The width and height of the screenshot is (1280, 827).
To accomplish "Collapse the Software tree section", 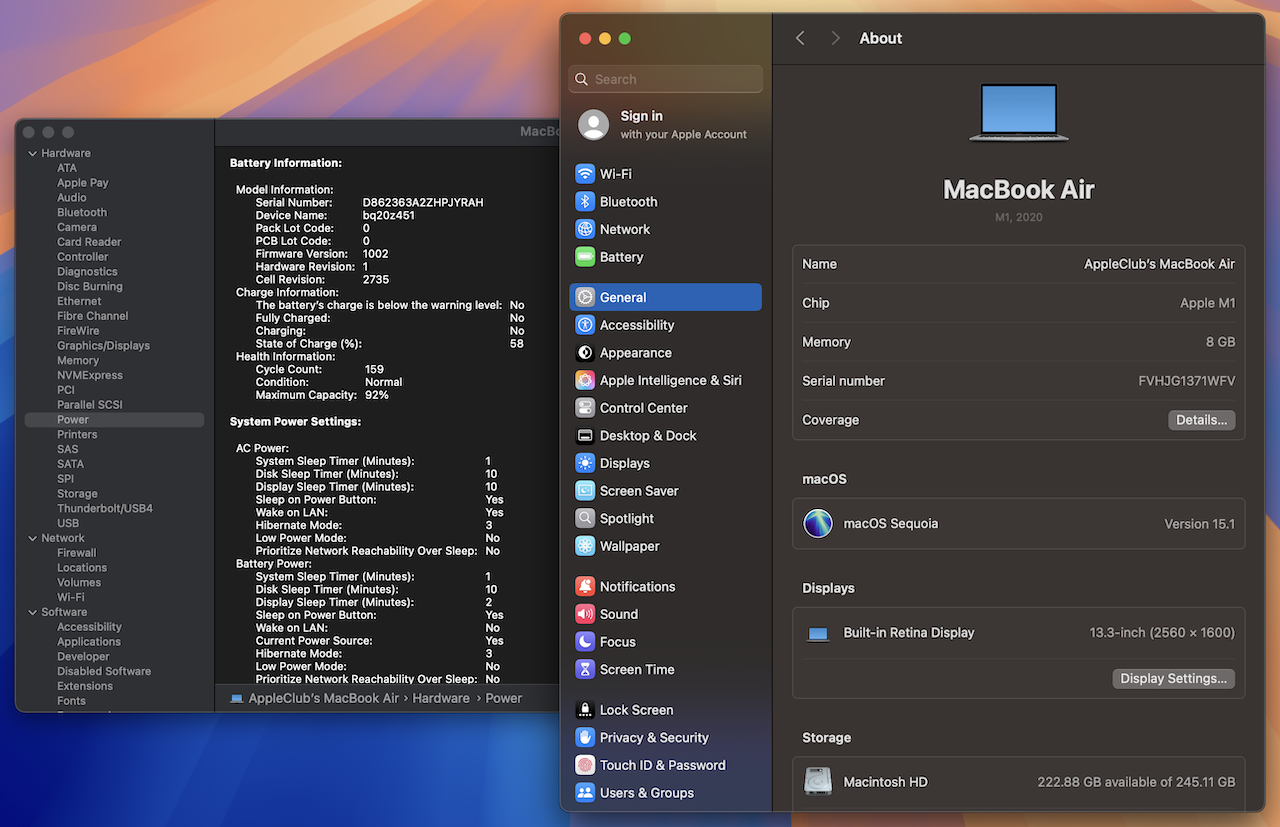I will pos(32,613).
